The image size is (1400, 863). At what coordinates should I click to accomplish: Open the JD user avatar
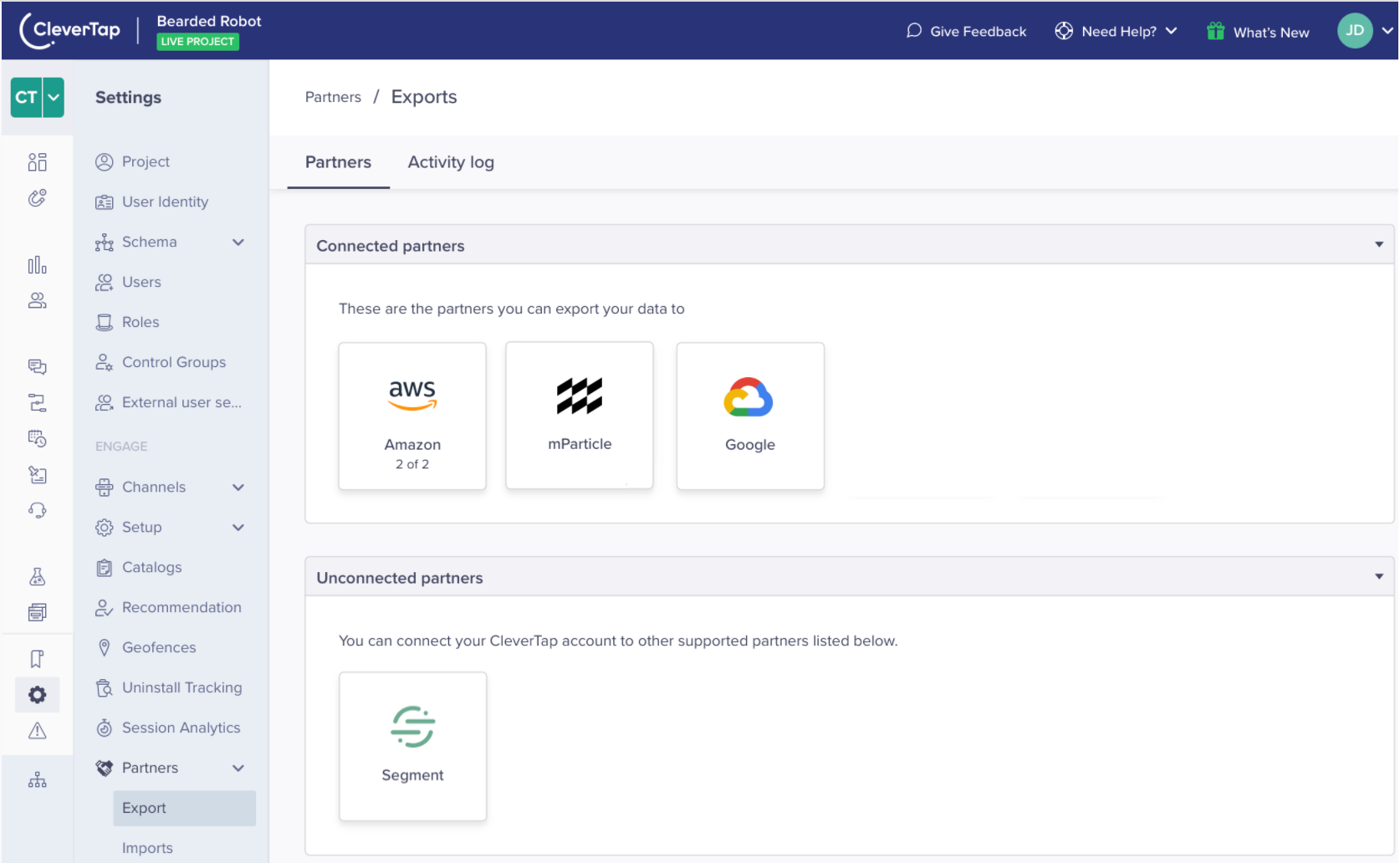[1355, 31]
